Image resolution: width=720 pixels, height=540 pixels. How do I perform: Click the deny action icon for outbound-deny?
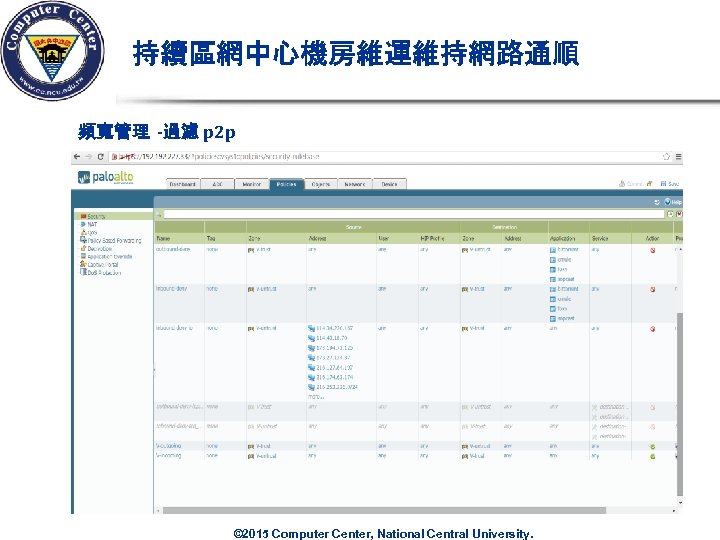(x=652, y=250)
